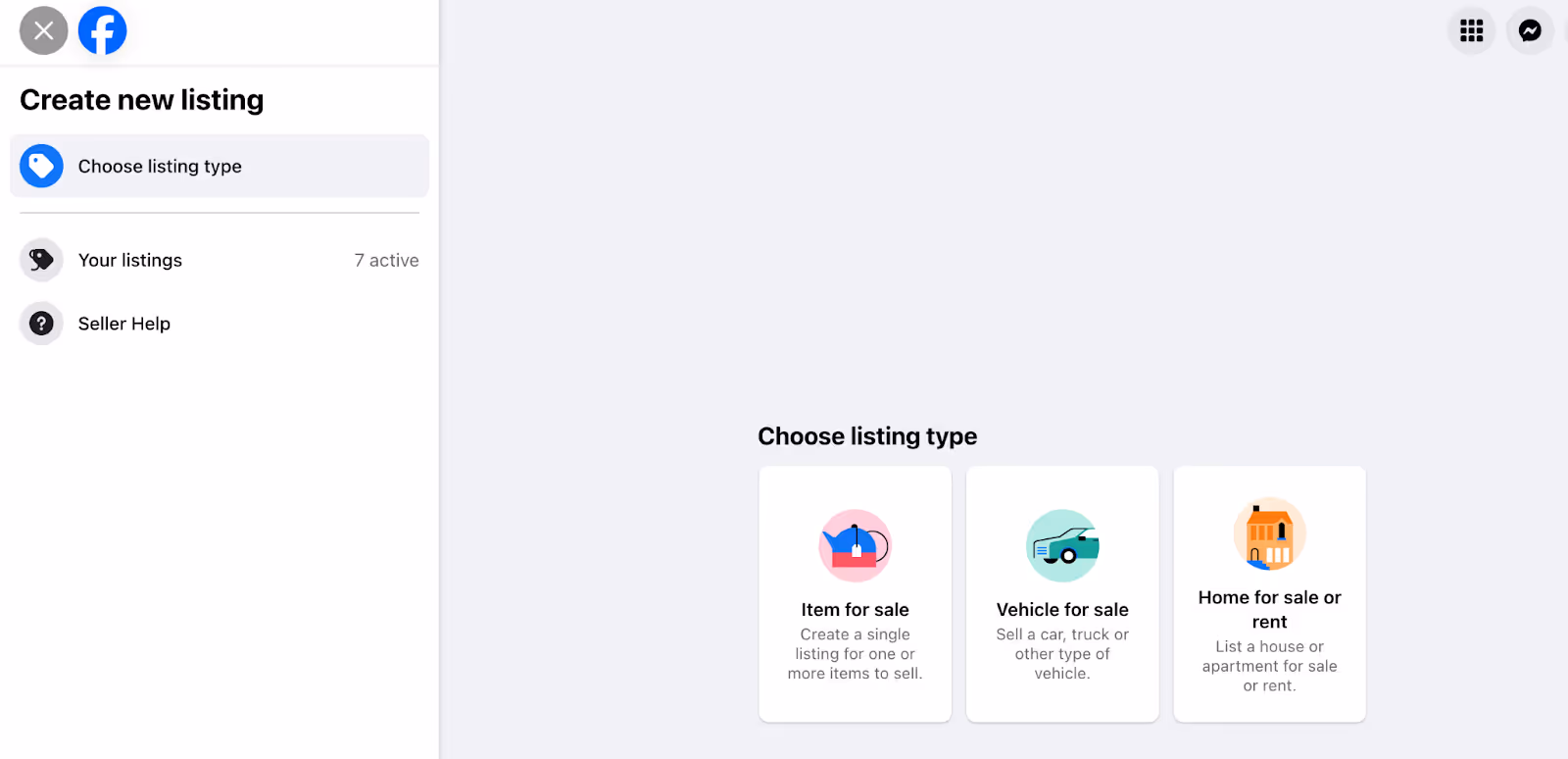This screenshot has height=759, width=1568.
Task: Click the Create new listing heading
Action: pos(141,99)
